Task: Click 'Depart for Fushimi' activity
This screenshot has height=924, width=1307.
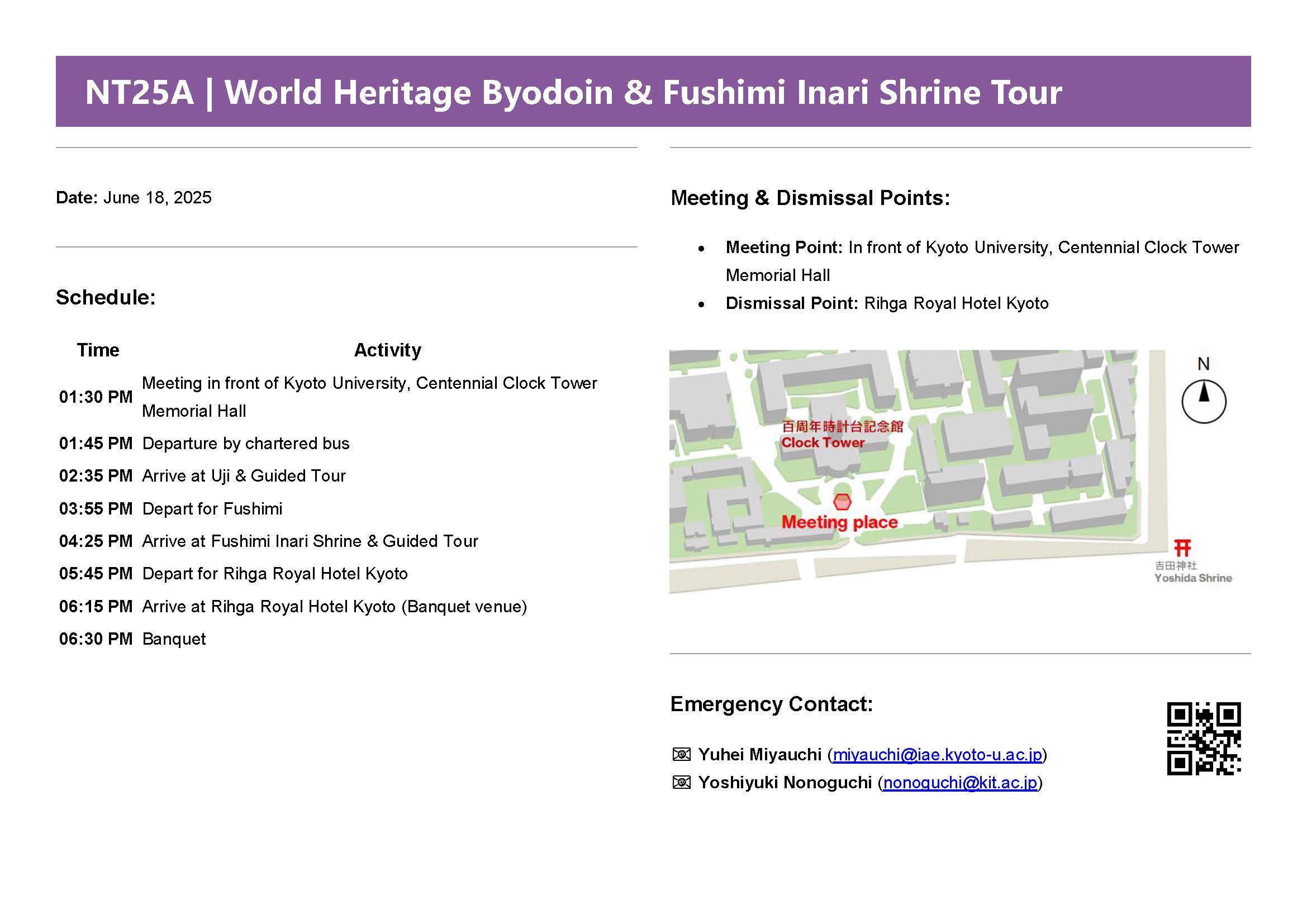Action: (x=212, y=509)
